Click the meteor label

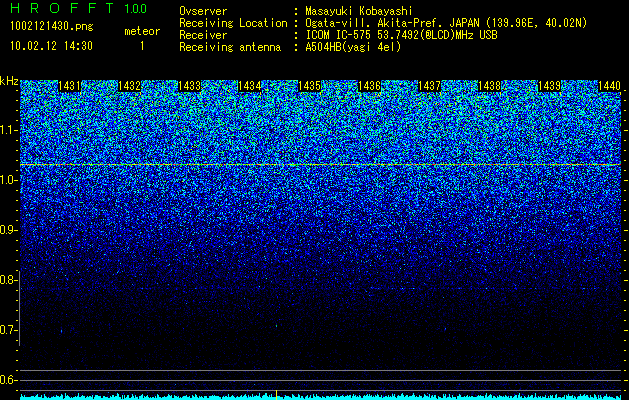tap(142, 31)
